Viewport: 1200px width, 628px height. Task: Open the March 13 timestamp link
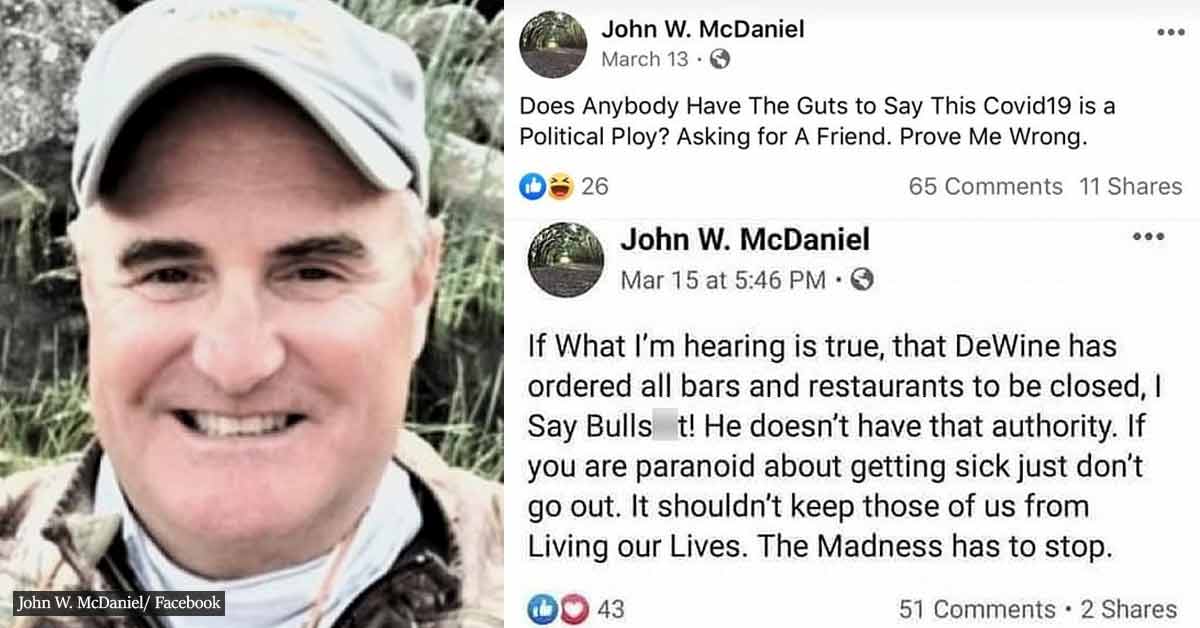pos(645,59)
